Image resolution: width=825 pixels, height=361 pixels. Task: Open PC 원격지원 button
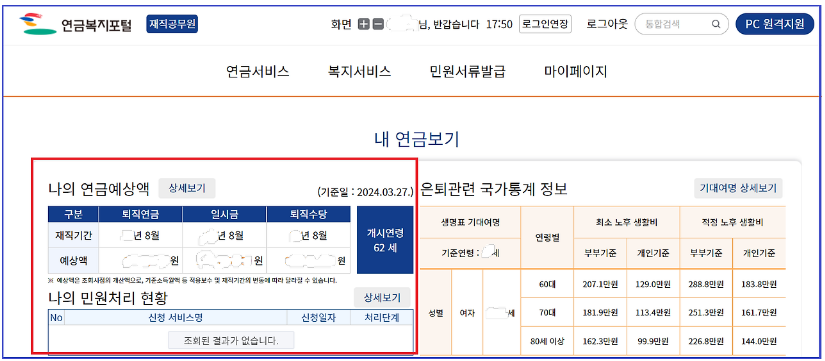pos(774,24)
